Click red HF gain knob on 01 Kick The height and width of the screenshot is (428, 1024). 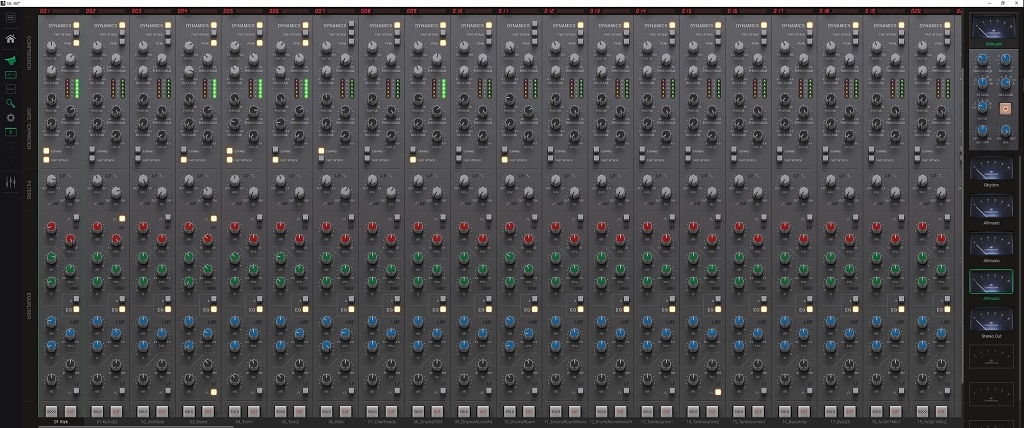(x=51, y=227)
